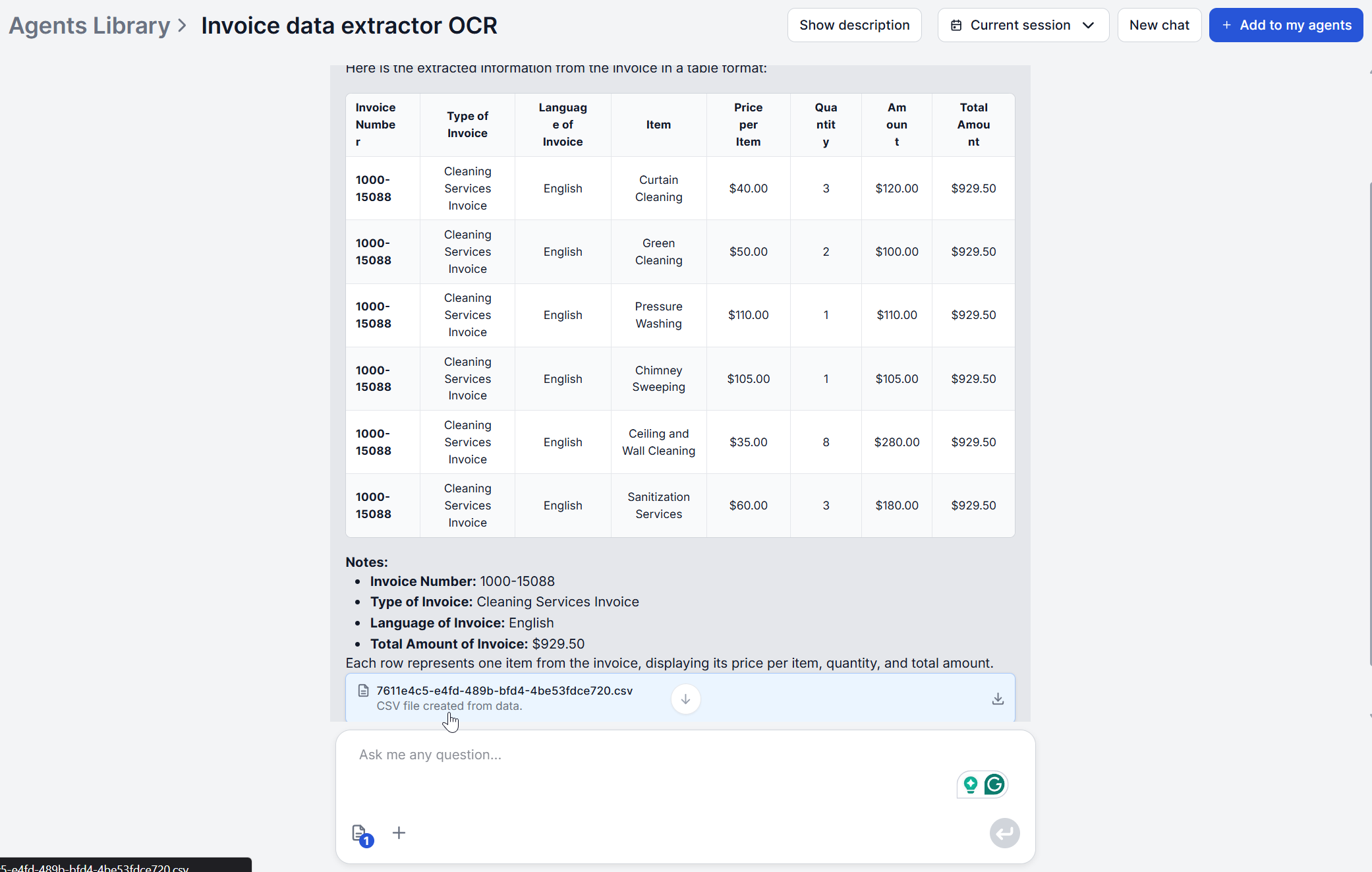
Task: Open the 7611e4c5 CSV file link
Action: 504,691
